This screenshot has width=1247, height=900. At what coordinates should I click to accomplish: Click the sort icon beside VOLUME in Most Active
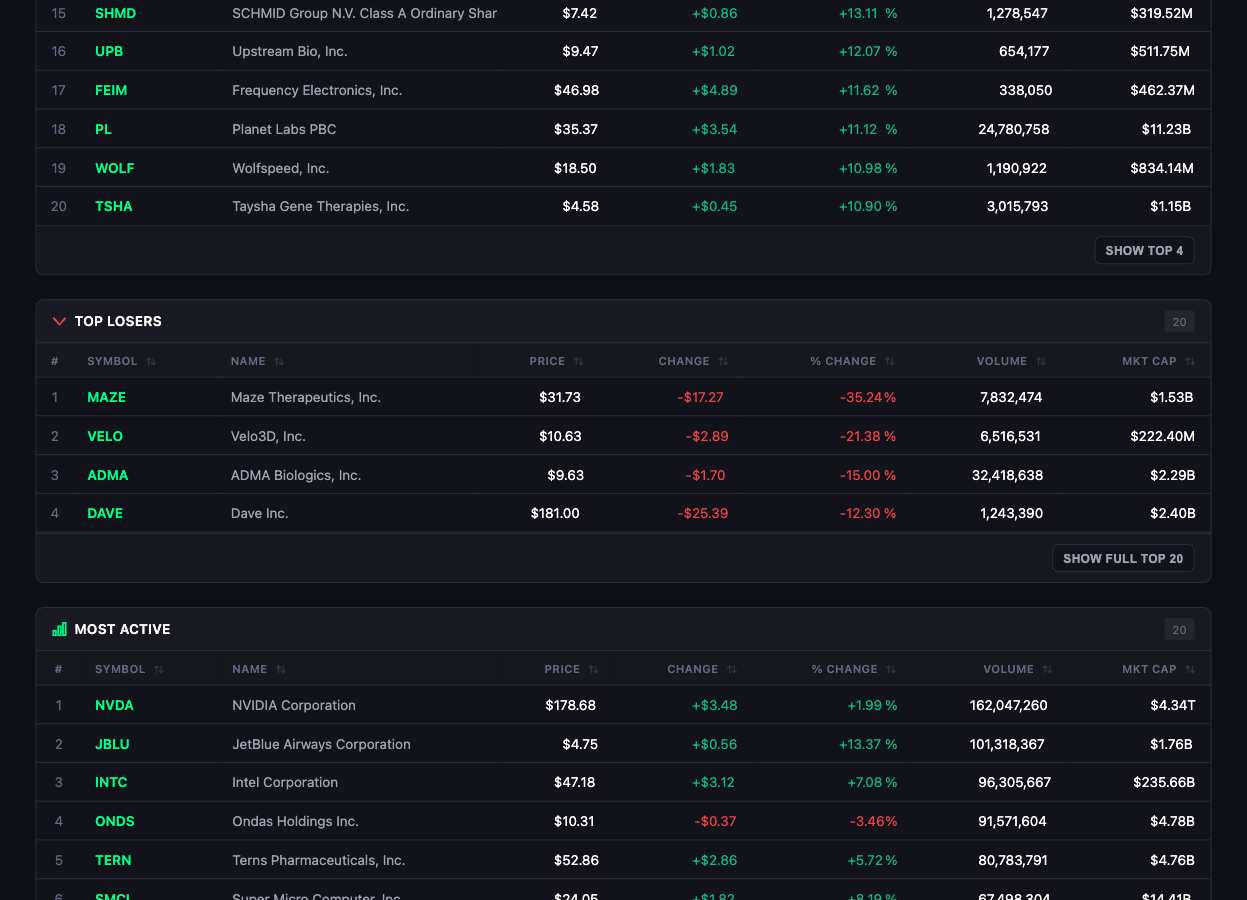point(1046,669)
